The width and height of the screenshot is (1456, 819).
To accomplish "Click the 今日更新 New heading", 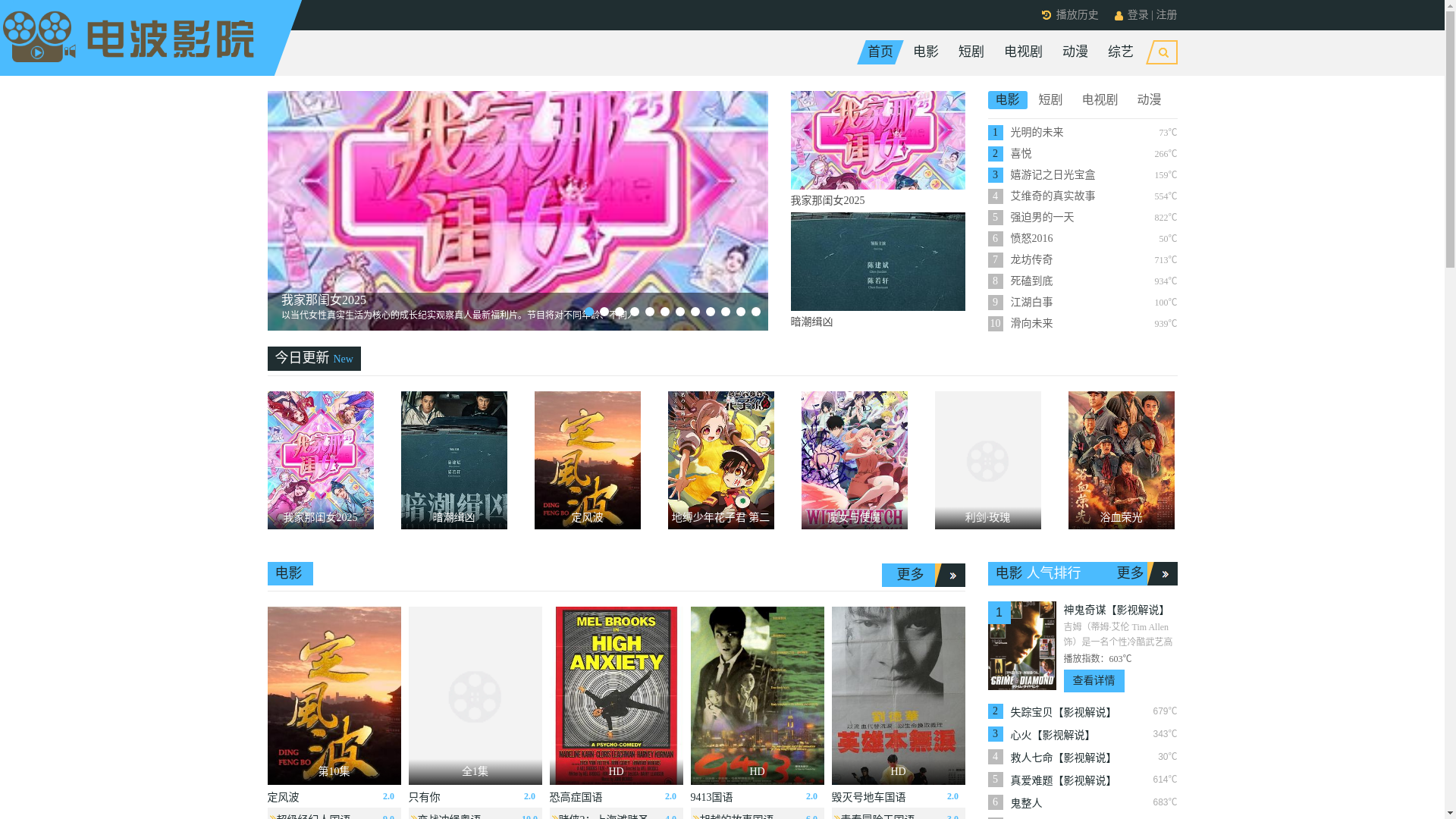I will (314, 359).
